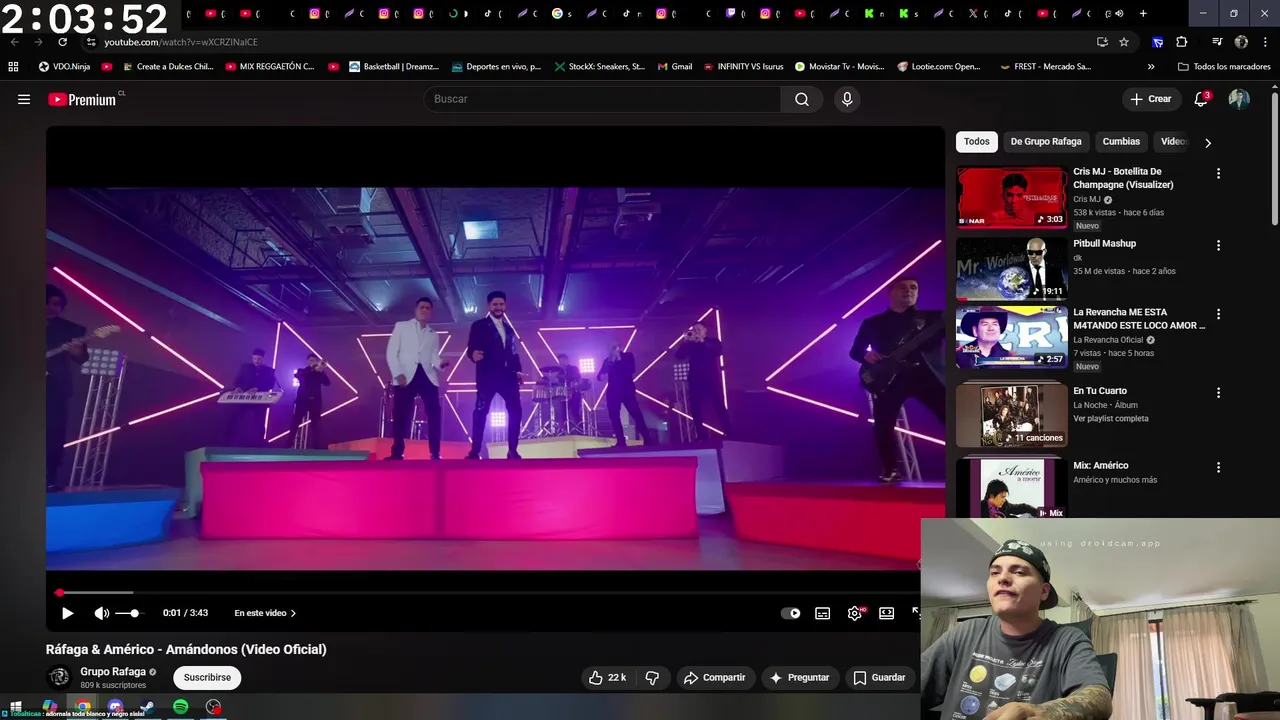Open the 'INFINITY VS Isurus' bookmark
This screenshot has height=720, width=1280.
[x=743, y=67]
